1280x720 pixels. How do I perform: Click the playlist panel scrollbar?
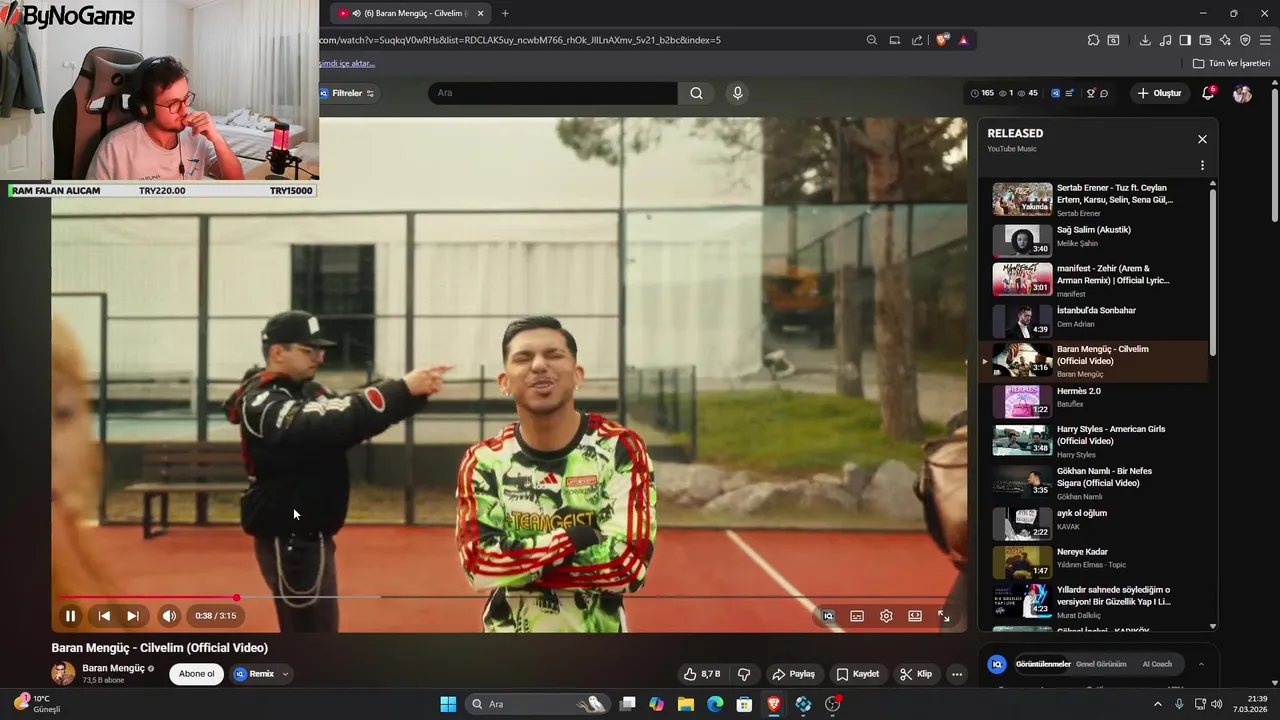(x=1213, y=270)
